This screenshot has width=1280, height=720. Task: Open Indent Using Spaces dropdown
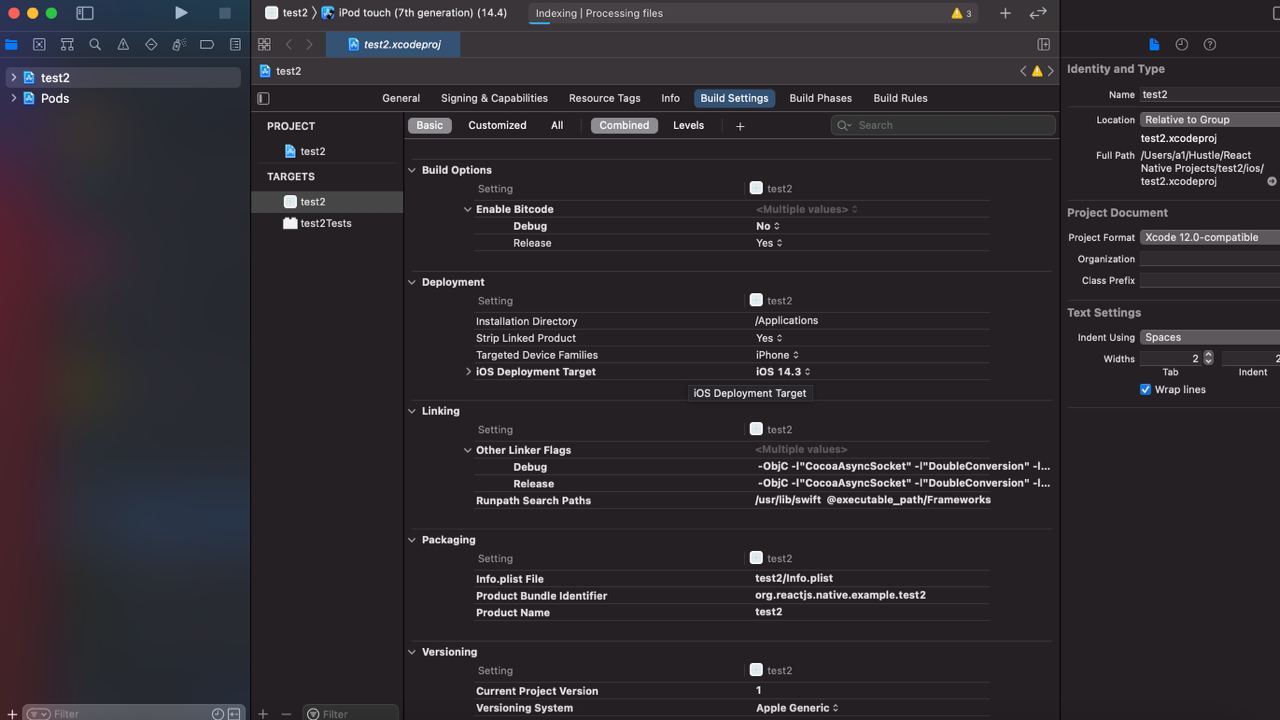pos(1210,337)
